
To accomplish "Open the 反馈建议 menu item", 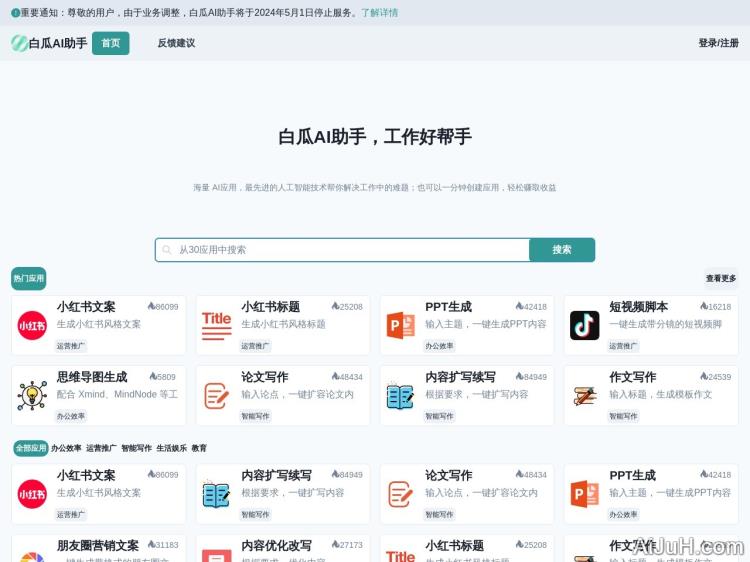I will (176, 43).
